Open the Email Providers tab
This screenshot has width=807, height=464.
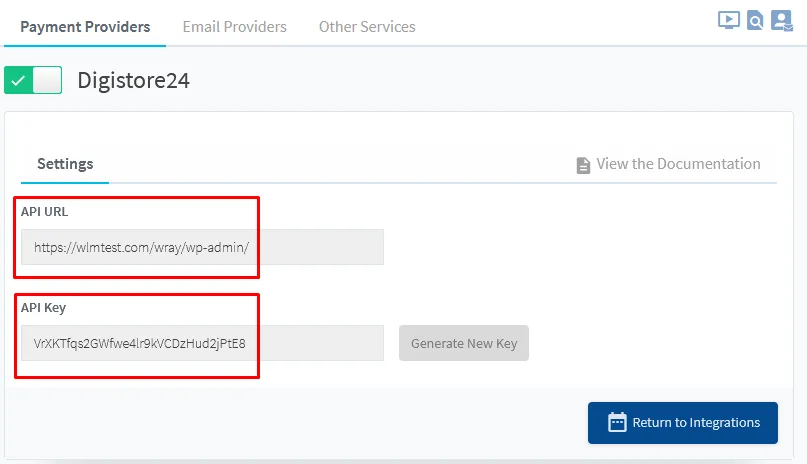coord(235,27)
